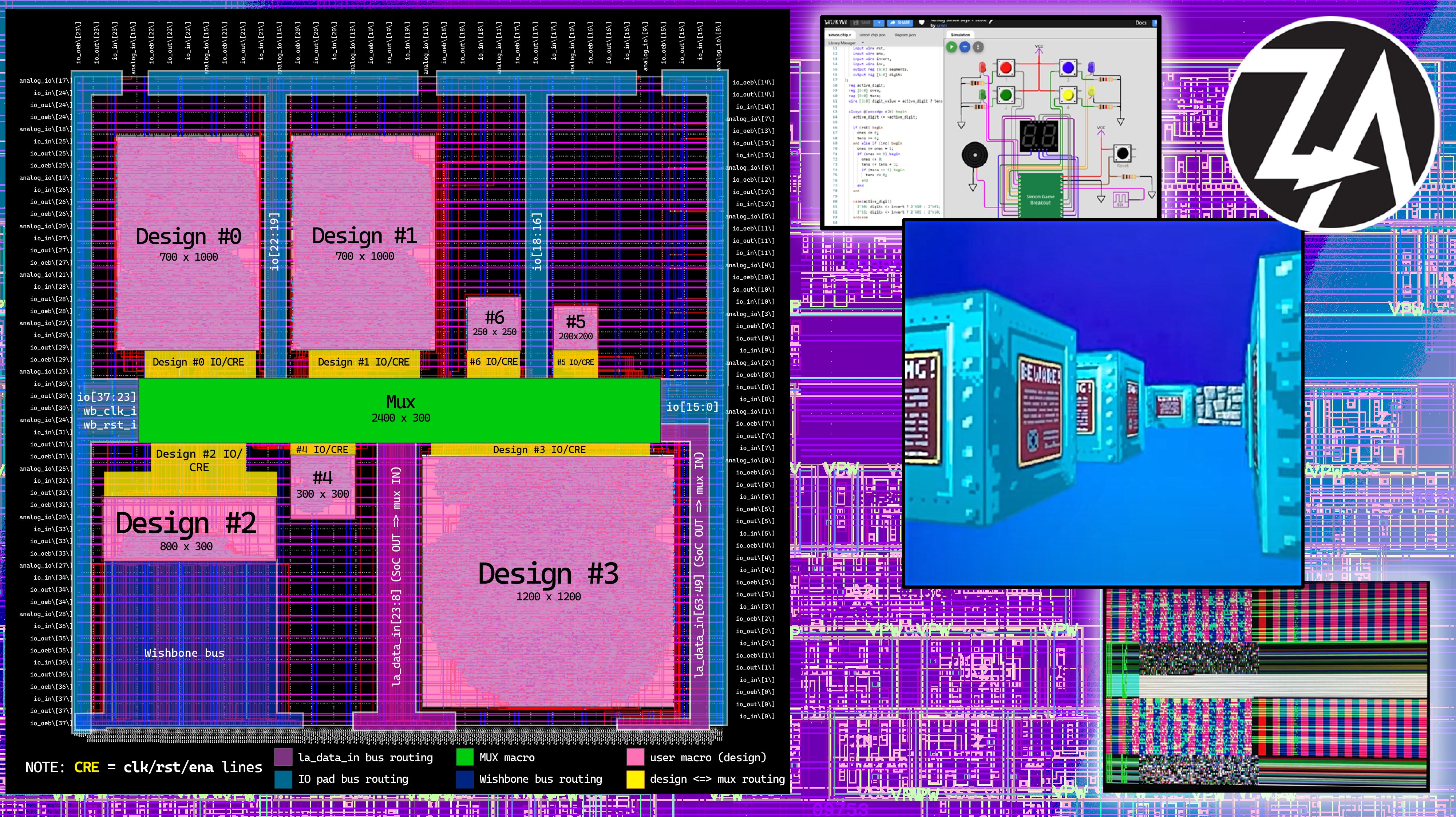Click the blue add-part plus button
The width and height of the screenshot is (1456, 817).
(965, 47)
